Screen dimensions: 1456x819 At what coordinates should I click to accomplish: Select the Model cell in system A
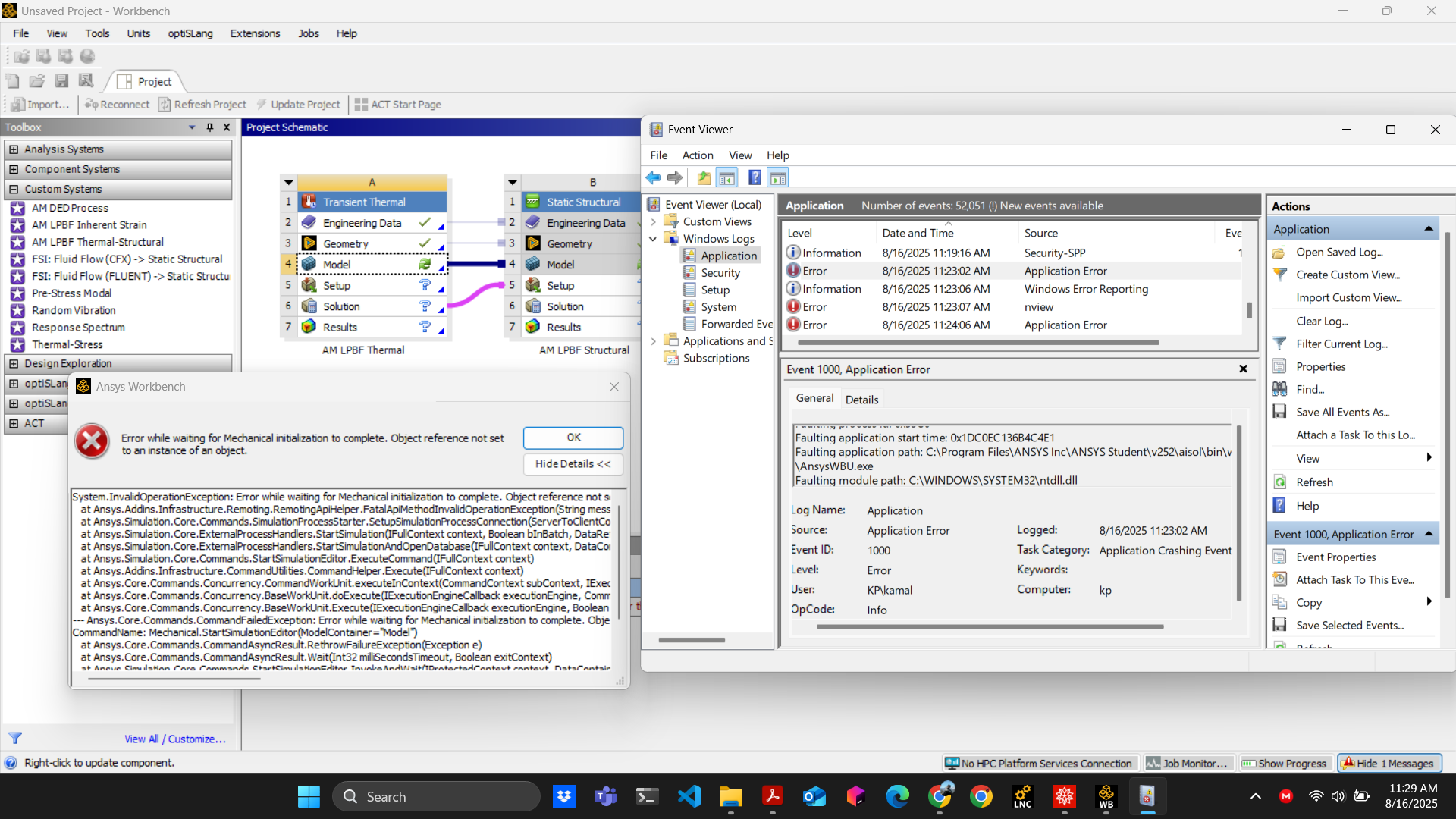coord(372,265)
